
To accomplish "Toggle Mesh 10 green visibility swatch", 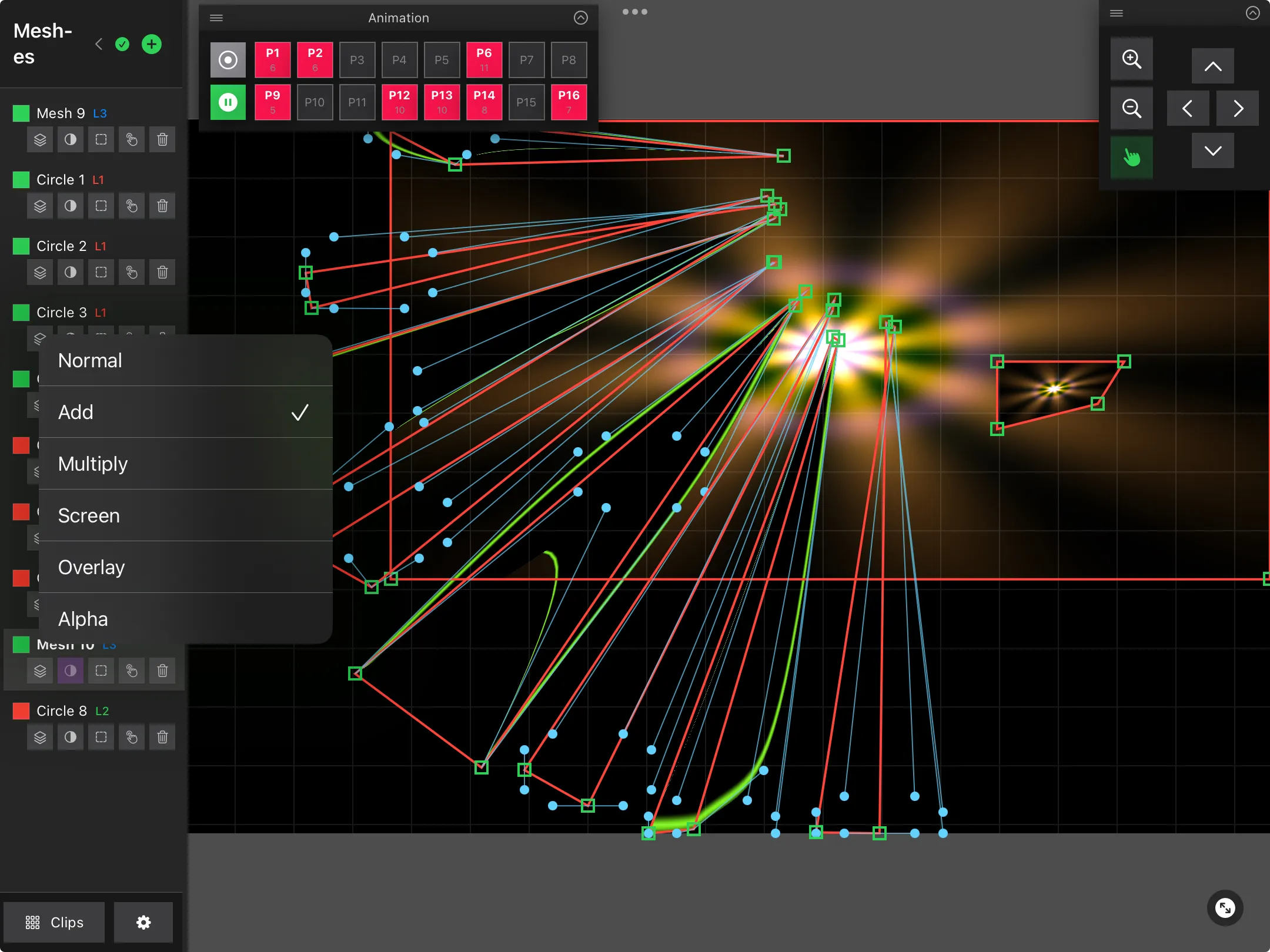I will (x=21, y=645).
